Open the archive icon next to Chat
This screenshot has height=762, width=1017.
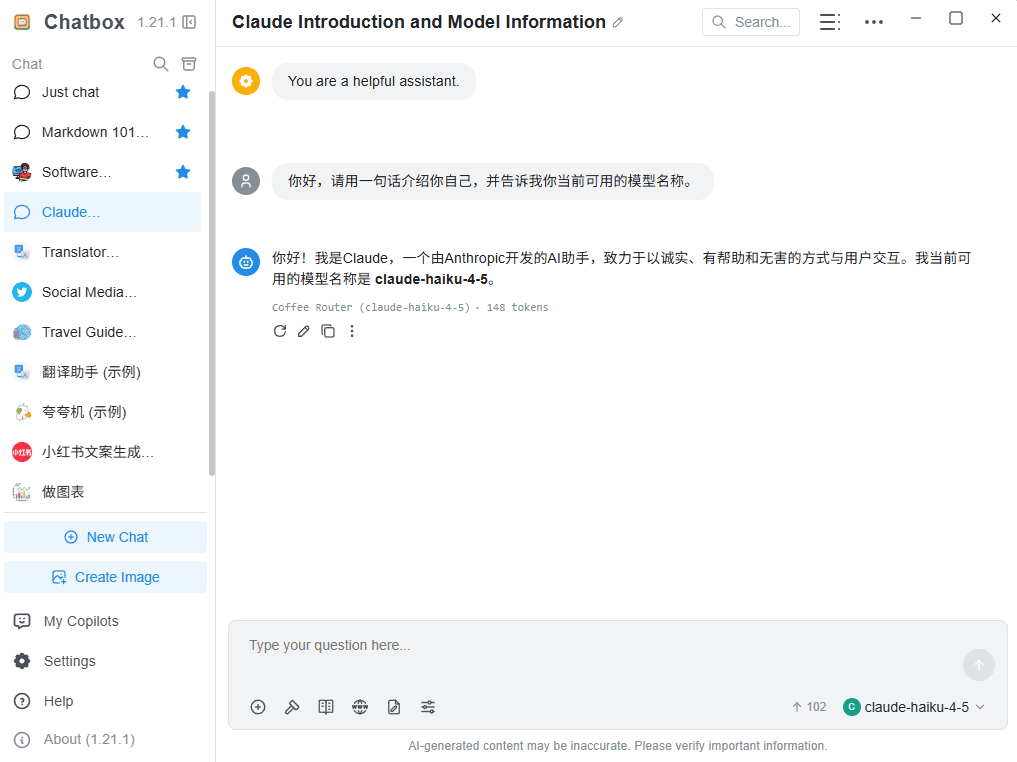pos(189,64)
